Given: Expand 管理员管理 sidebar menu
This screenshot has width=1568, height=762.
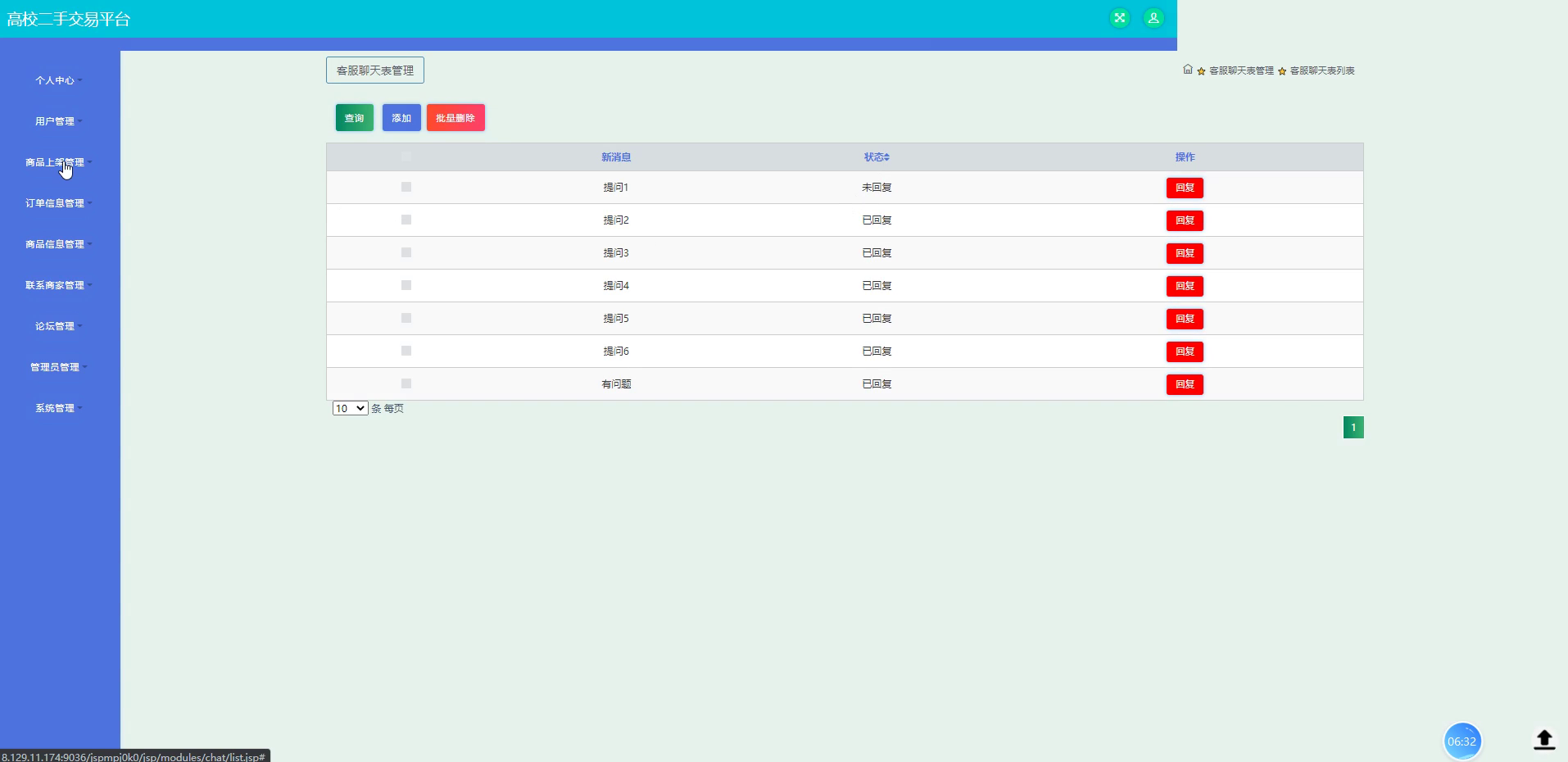Looking at the screenshot, I should point(59,367).
